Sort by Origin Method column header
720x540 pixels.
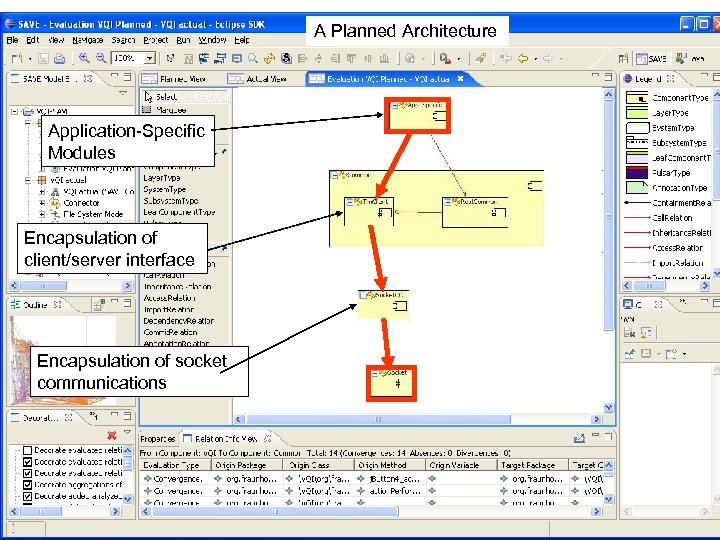point(390,465)
